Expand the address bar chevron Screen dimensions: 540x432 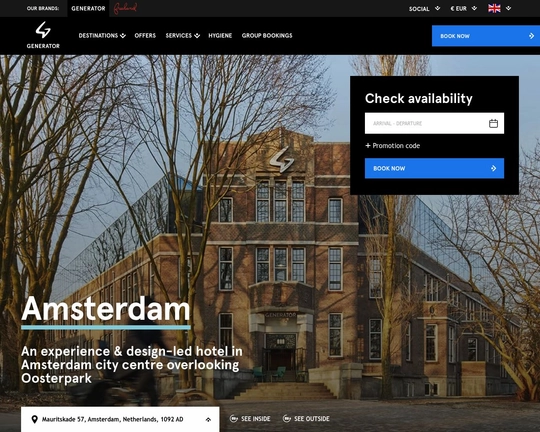208,419
